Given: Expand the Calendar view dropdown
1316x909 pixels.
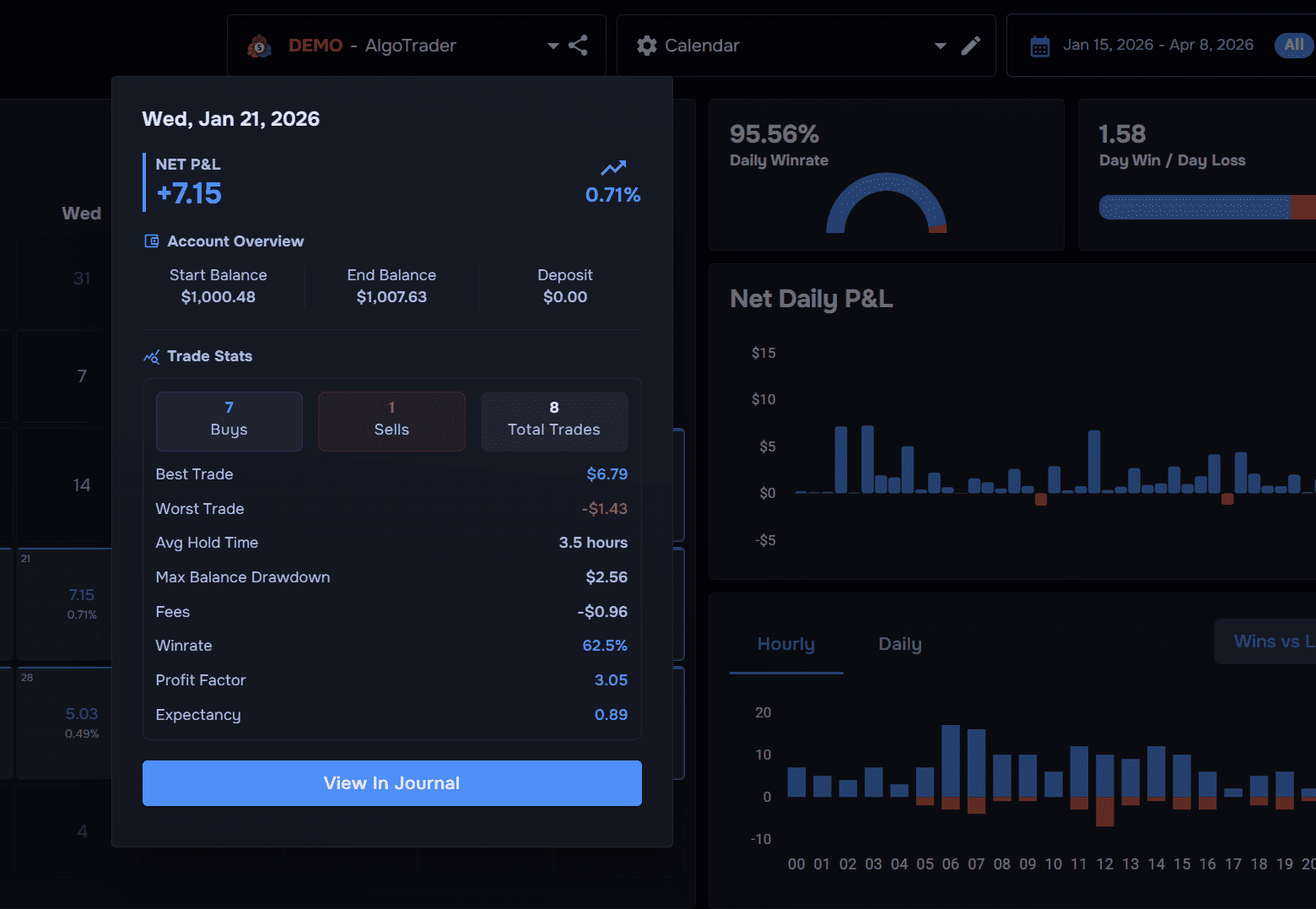Looking at the screenshot, I should (940, 46).
